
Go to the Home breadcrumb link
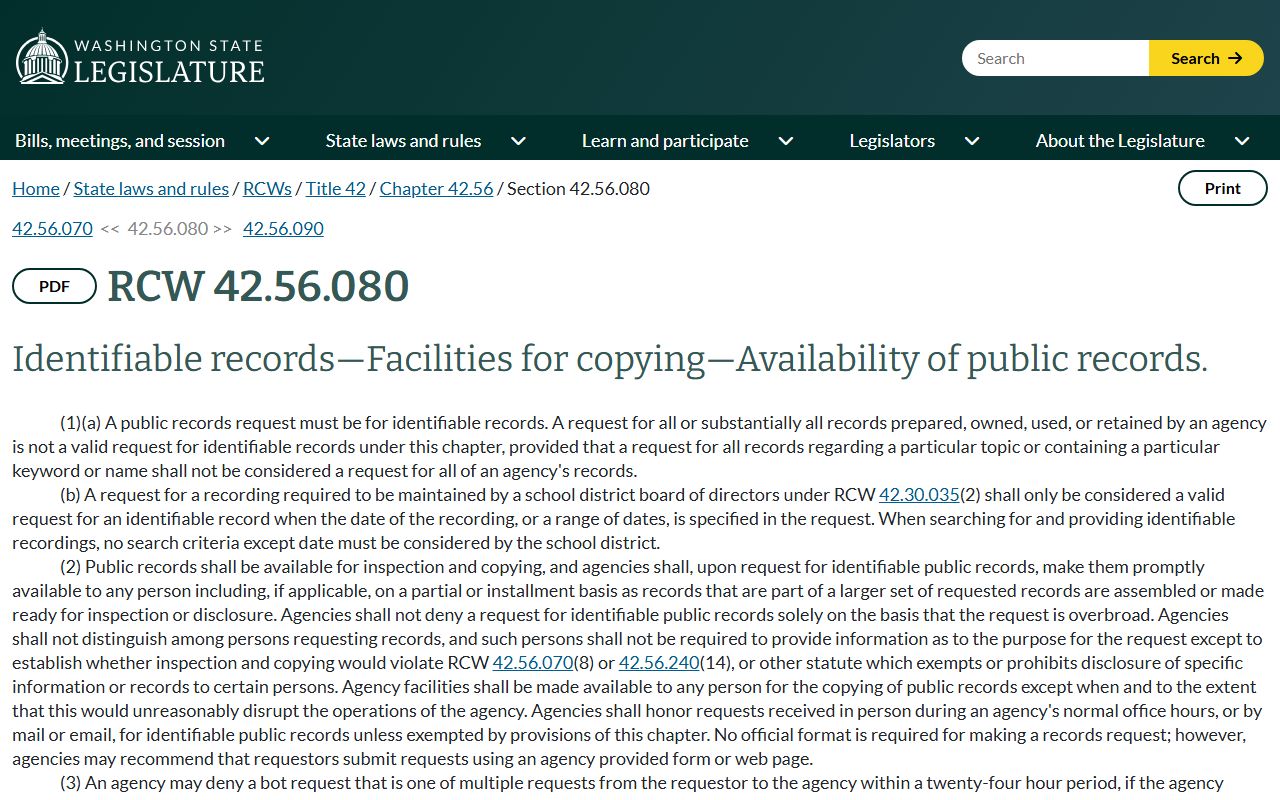click(x=36, y=188)
